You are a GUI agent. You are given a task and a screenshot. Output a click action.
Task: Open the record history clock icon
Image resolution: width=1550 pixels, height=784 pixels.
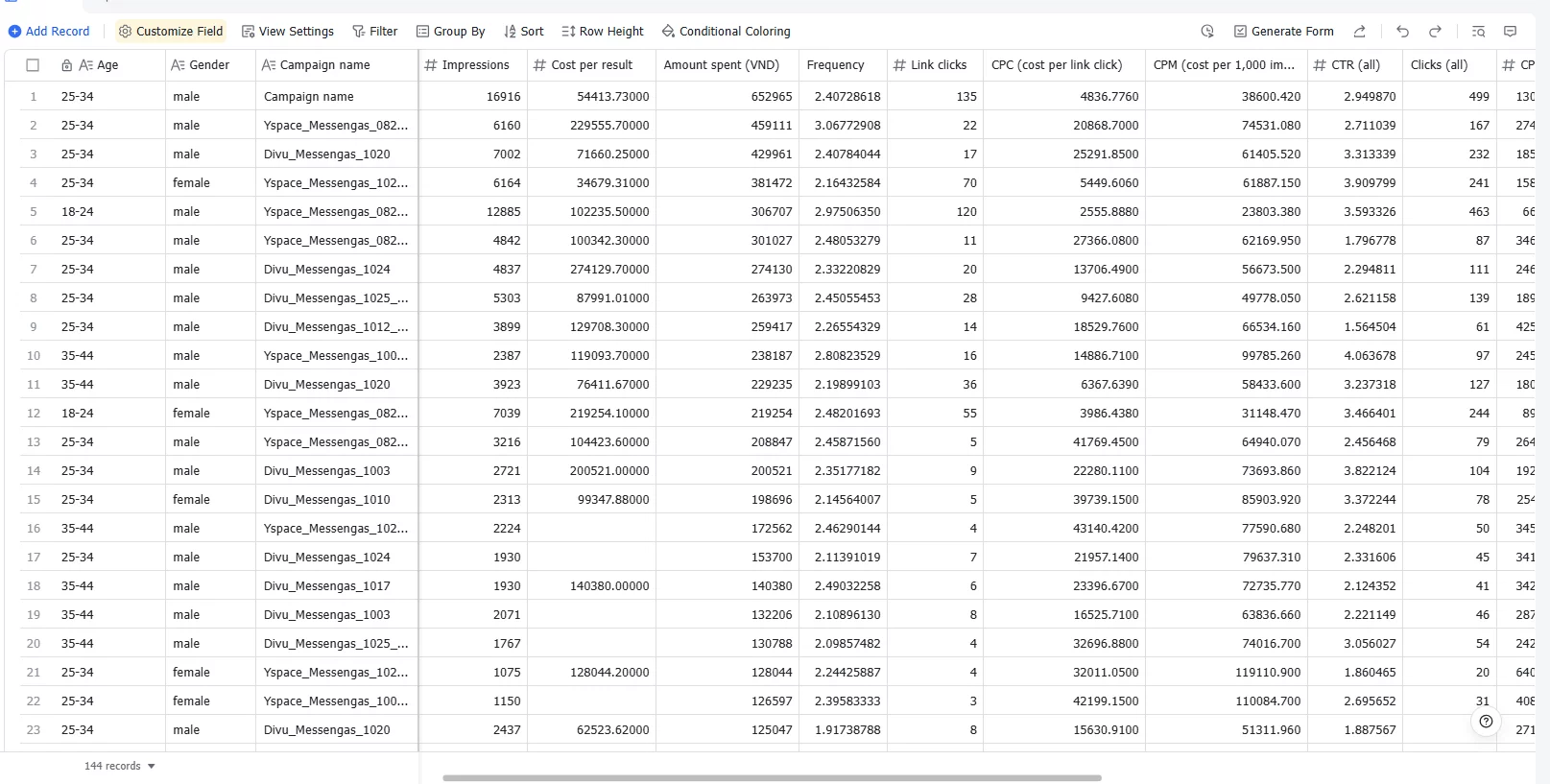(1207, 32)
